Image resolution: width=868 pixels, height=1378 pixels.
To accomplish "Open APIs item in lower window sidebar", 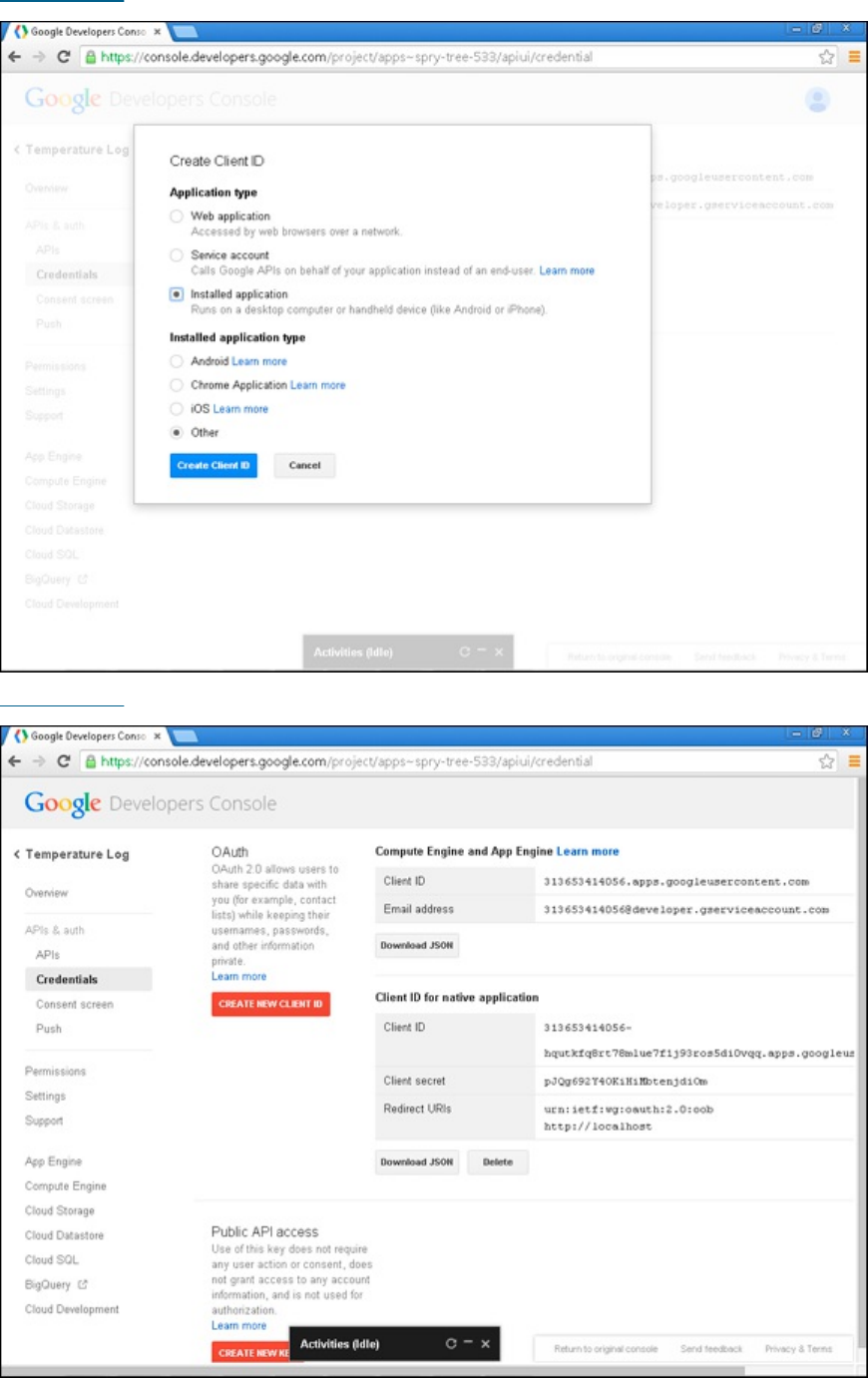I will 48,955.
